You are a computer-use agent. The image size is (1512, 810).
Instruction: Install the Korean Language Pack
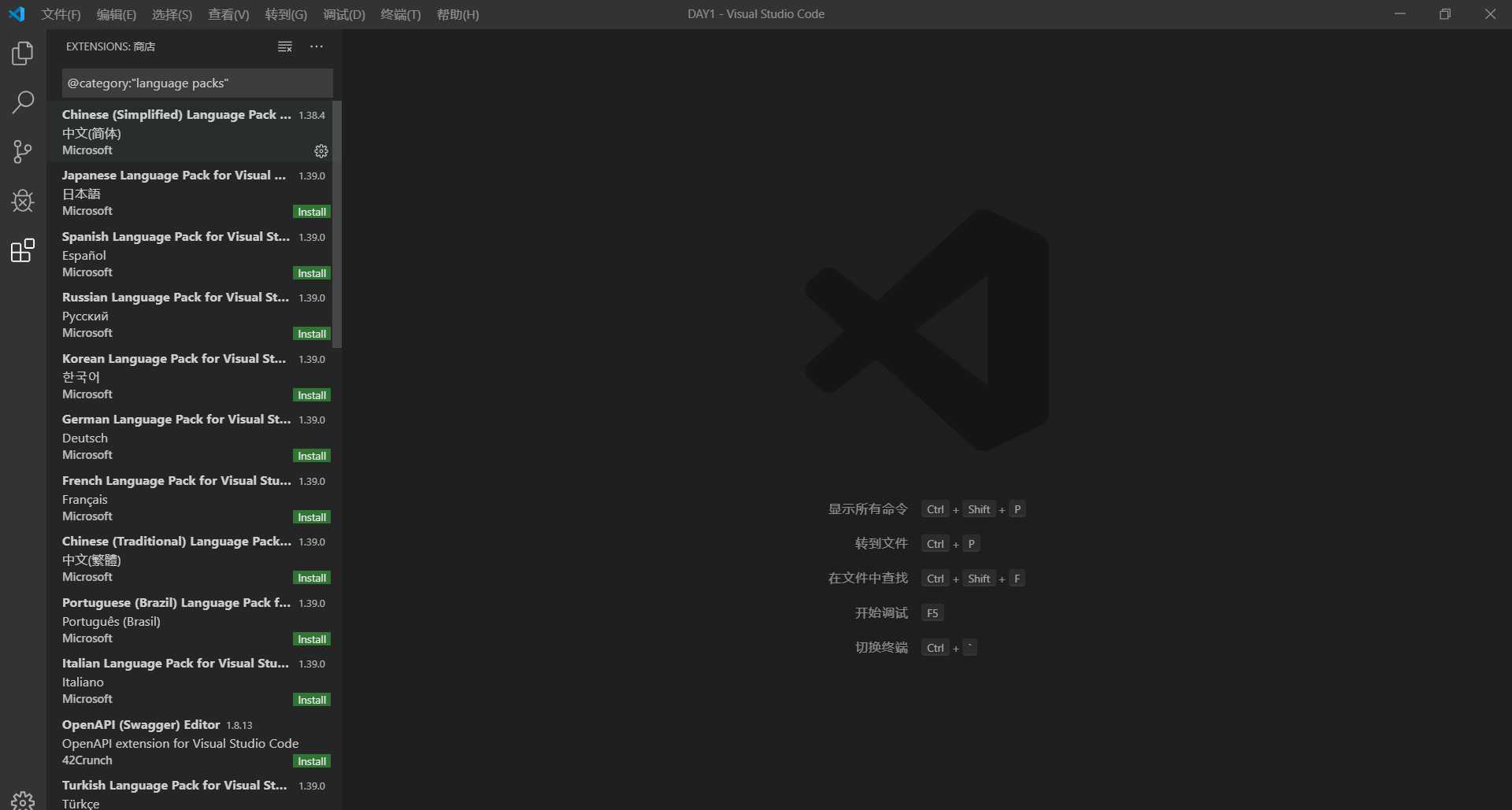click(x=312, y=395)
